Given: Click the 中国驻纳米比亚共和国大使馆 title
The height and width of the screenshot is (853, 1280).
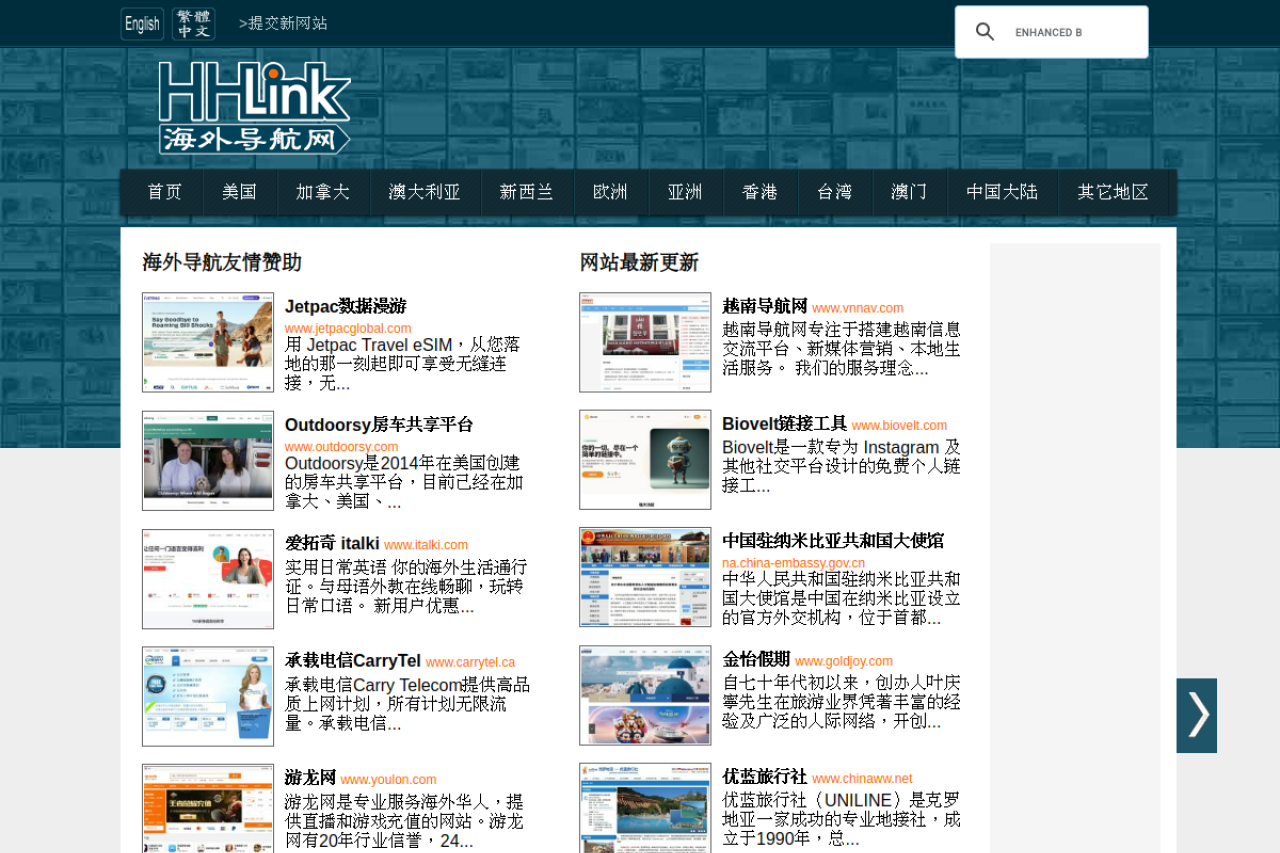Looking at the screenshot, I should [x=833, y=541].
